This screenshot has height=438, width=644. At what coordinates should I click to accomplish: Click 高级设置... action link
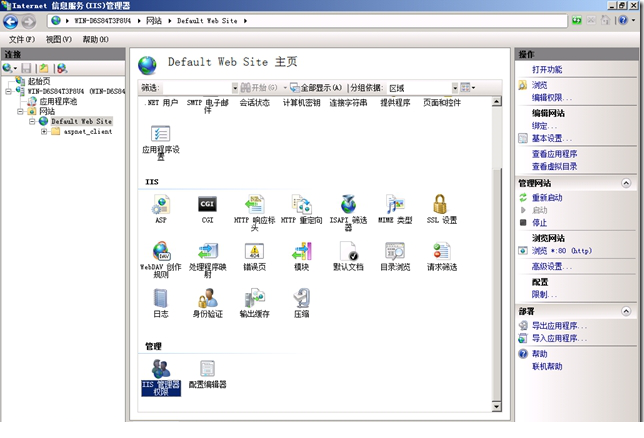point(551,266)
